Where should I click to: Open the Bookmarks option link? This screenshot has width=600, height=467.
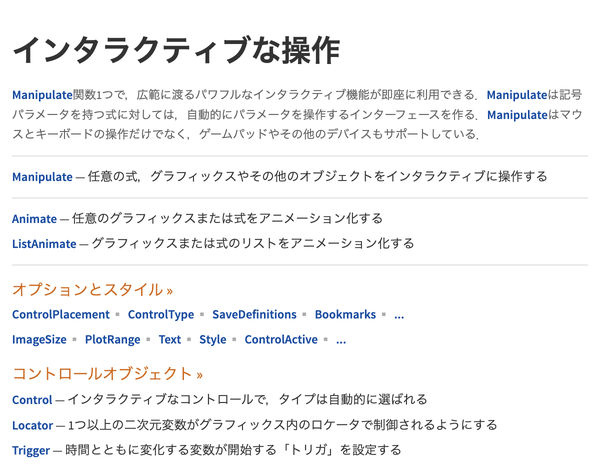point(345,314)
